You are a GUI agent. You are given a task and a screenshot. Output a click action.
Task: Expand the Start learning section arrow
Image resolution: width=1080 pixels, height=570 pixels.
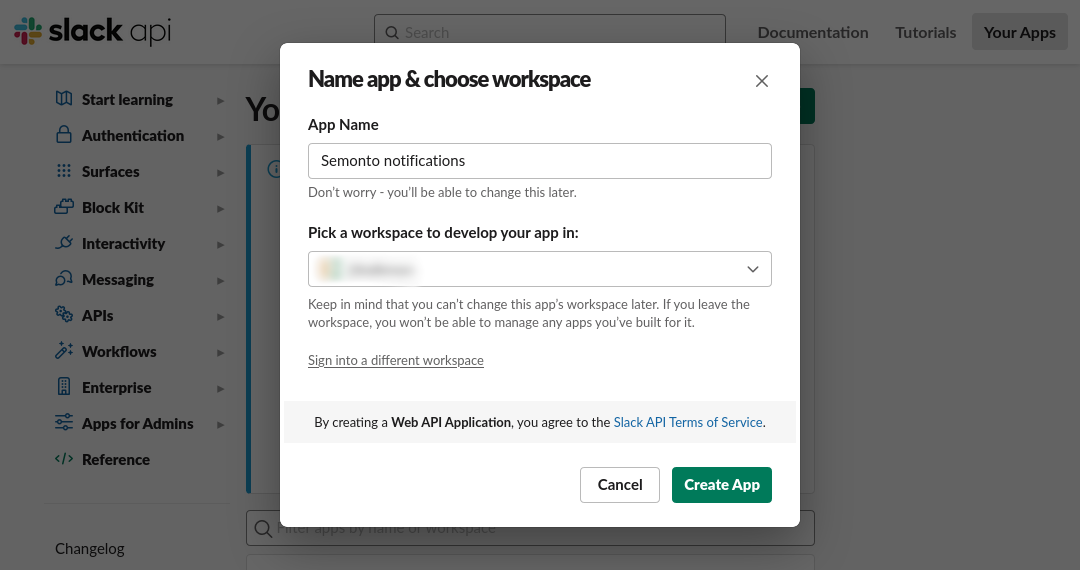tap(220, 100)
